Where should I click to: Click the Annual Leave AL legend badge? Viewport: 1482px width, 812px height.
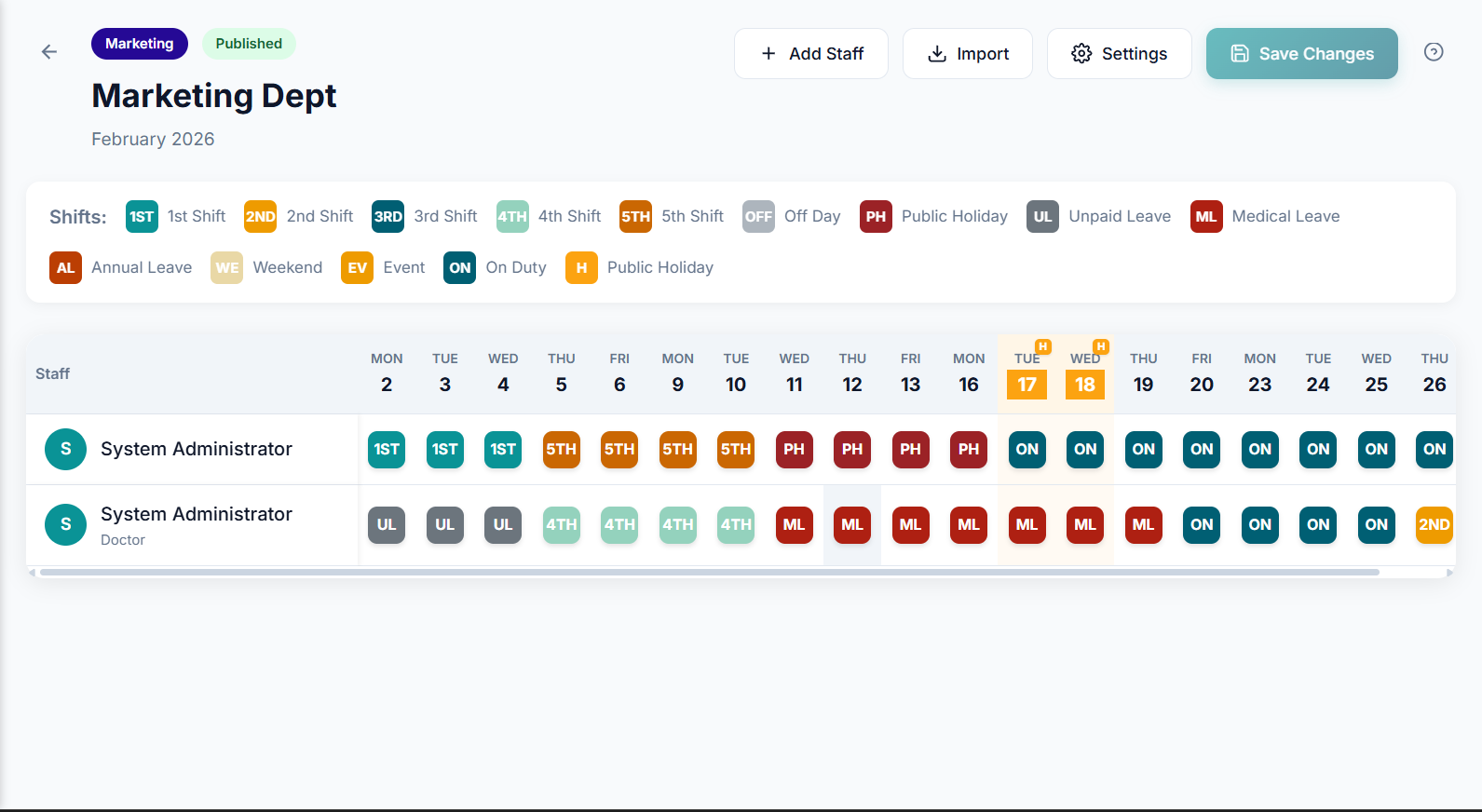click(x=65, y=268)
